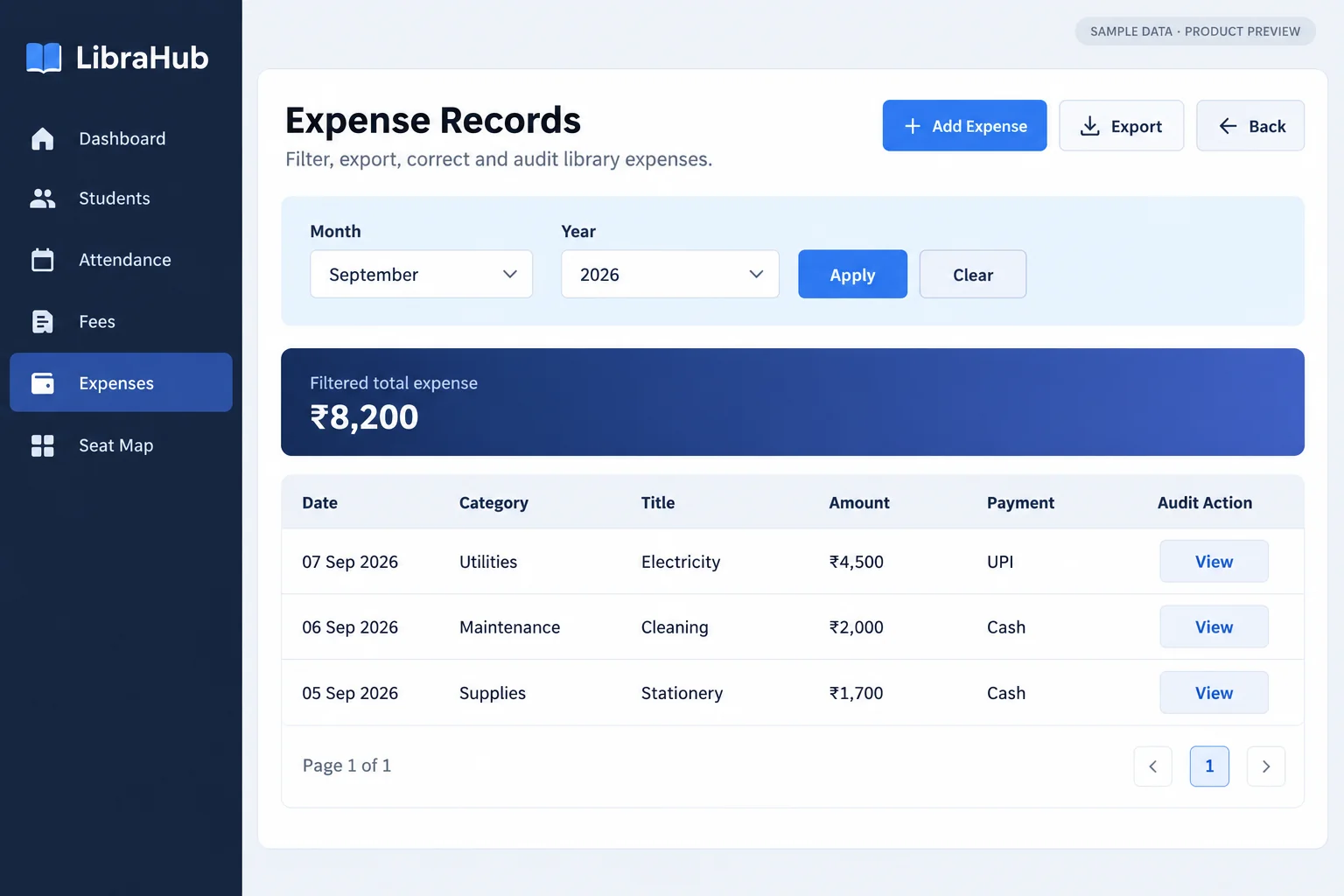Clear the expense filters
Viewport: 1344px width, 896px height.
click(x=973, y=274)
